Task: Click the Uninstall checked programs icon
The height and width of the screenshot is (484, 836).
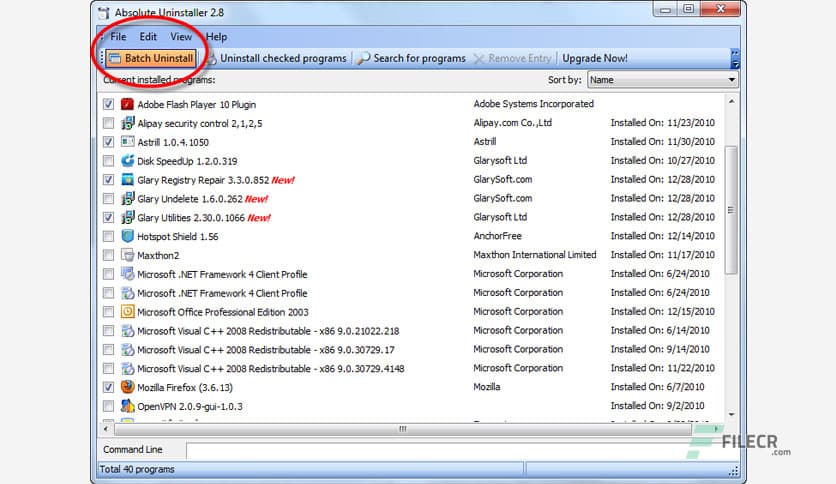Action: coord(212,59)
